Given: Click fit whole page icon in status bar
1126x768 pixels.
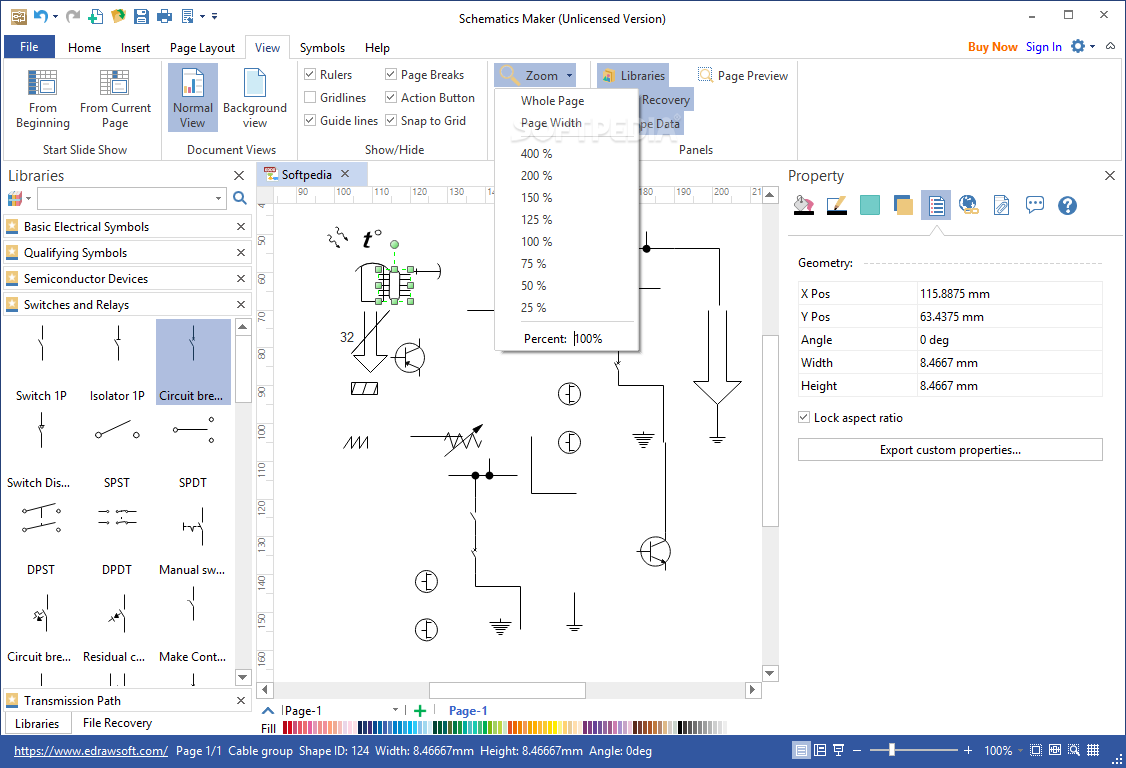Looking at the screenshot, I should pyautogui.click(x=1036, y=750).
